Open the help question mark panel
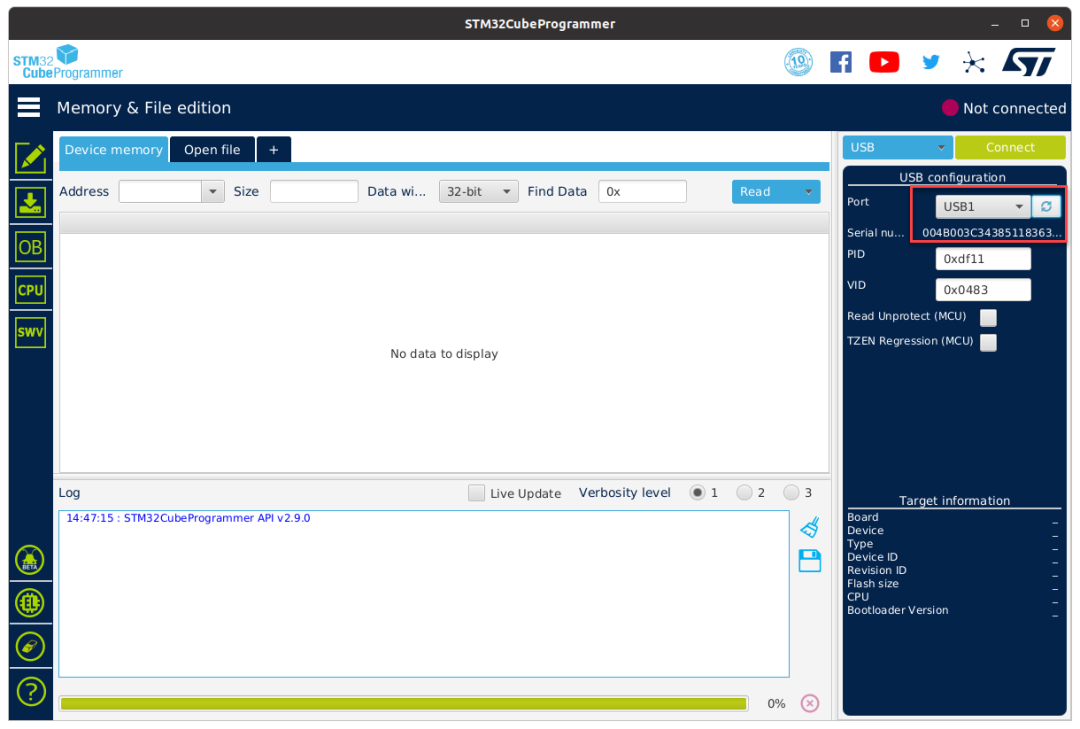Image resolution: width=1080 pixels, height=729 pixels. pyautogui.click(x=30, y=691)
